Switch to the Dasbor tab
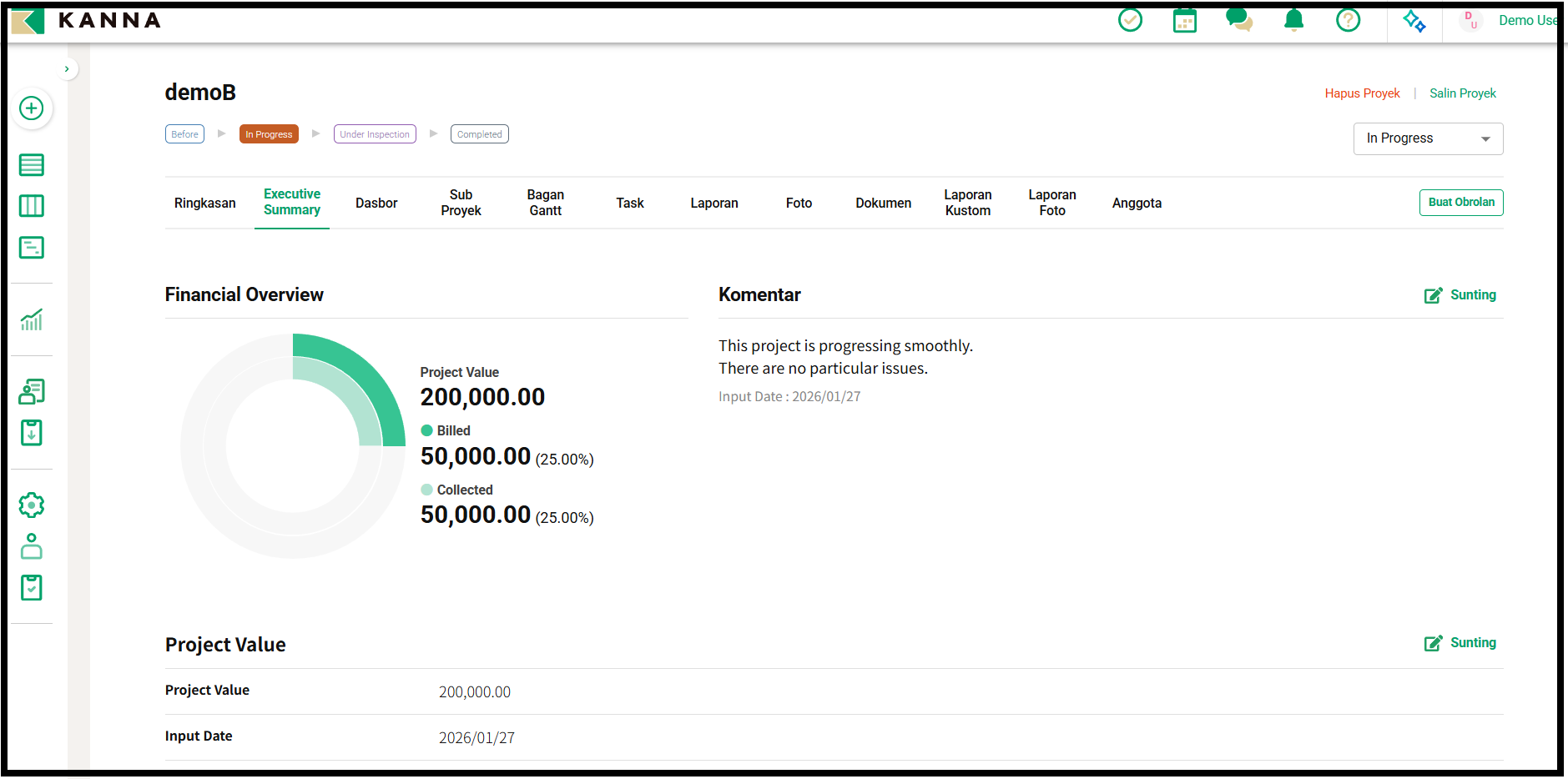 (376, 203)
